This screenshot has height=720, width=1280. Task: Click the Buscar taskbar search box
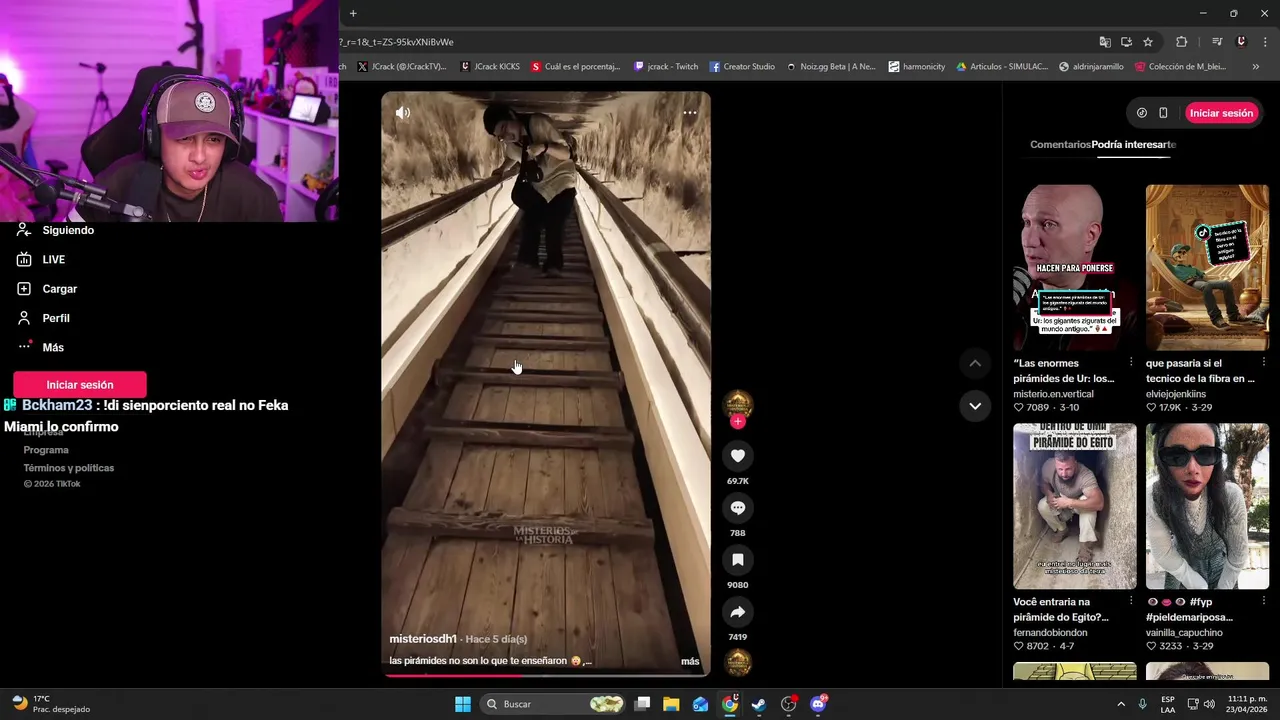(554, 704)
